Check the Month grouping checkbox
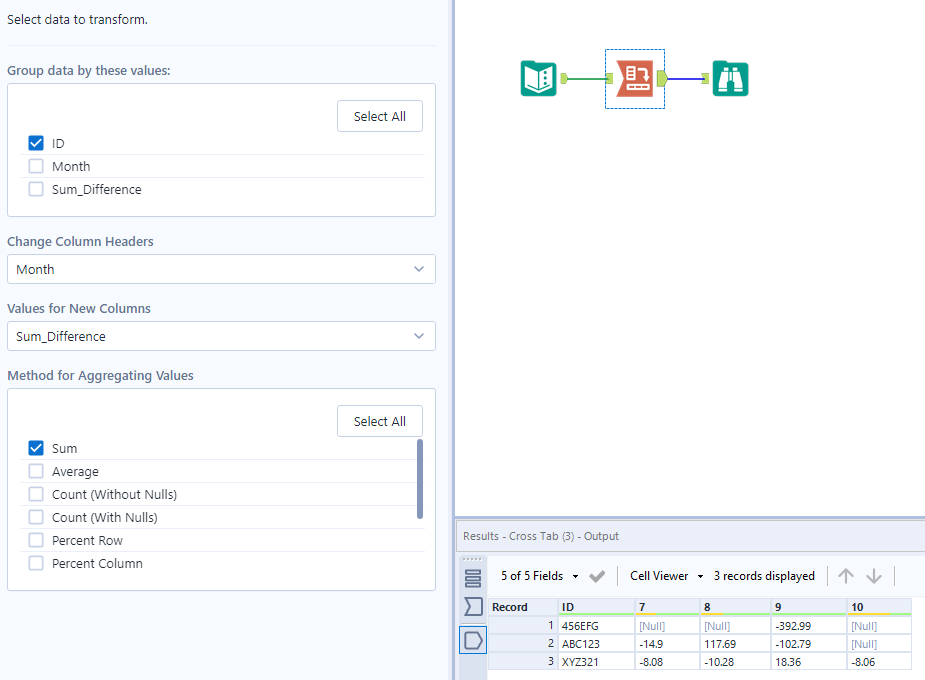925x680 pixels. [35, 166]
